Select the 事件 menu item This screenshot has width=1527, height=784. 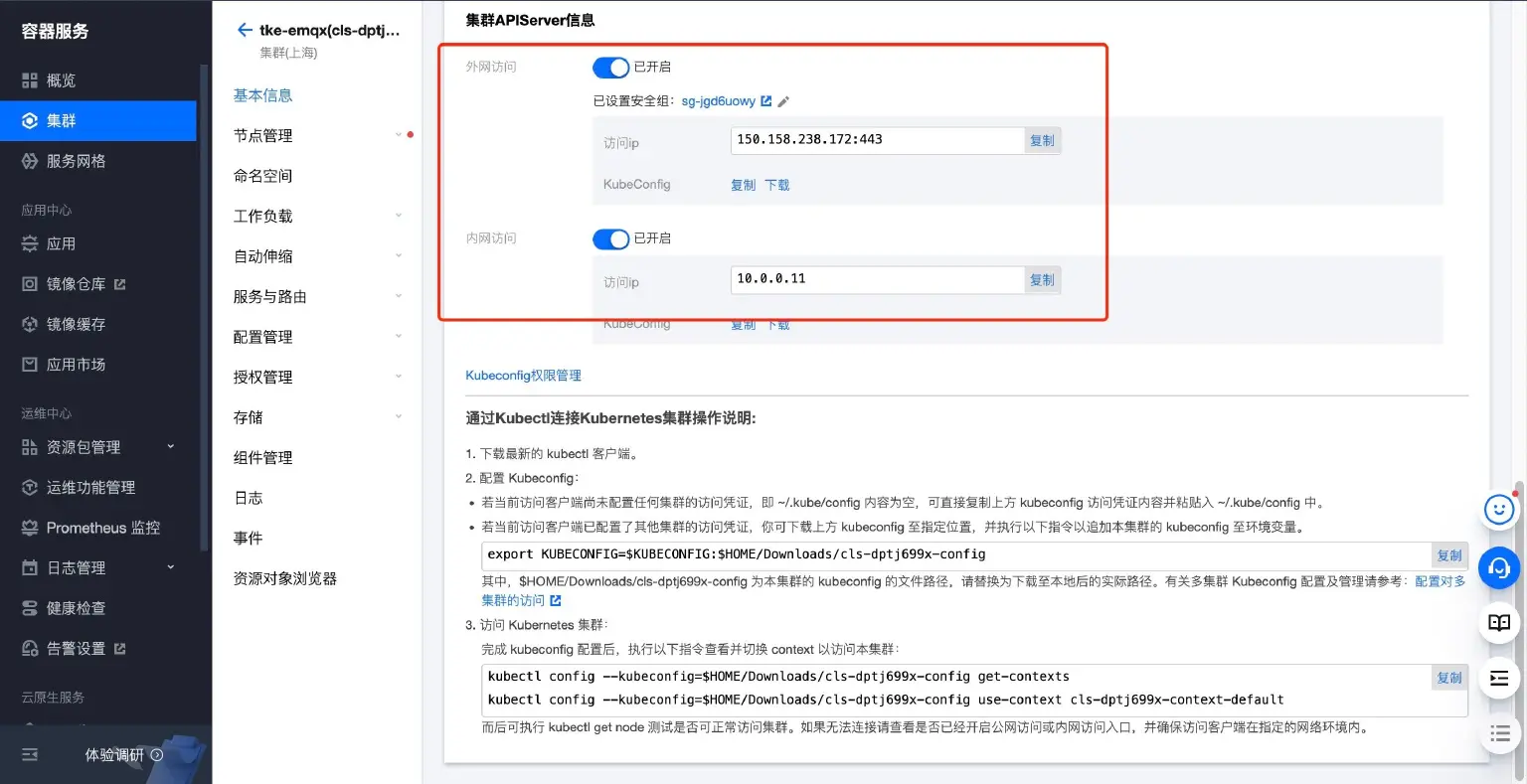pyautogui.click(x=247, y=538)
